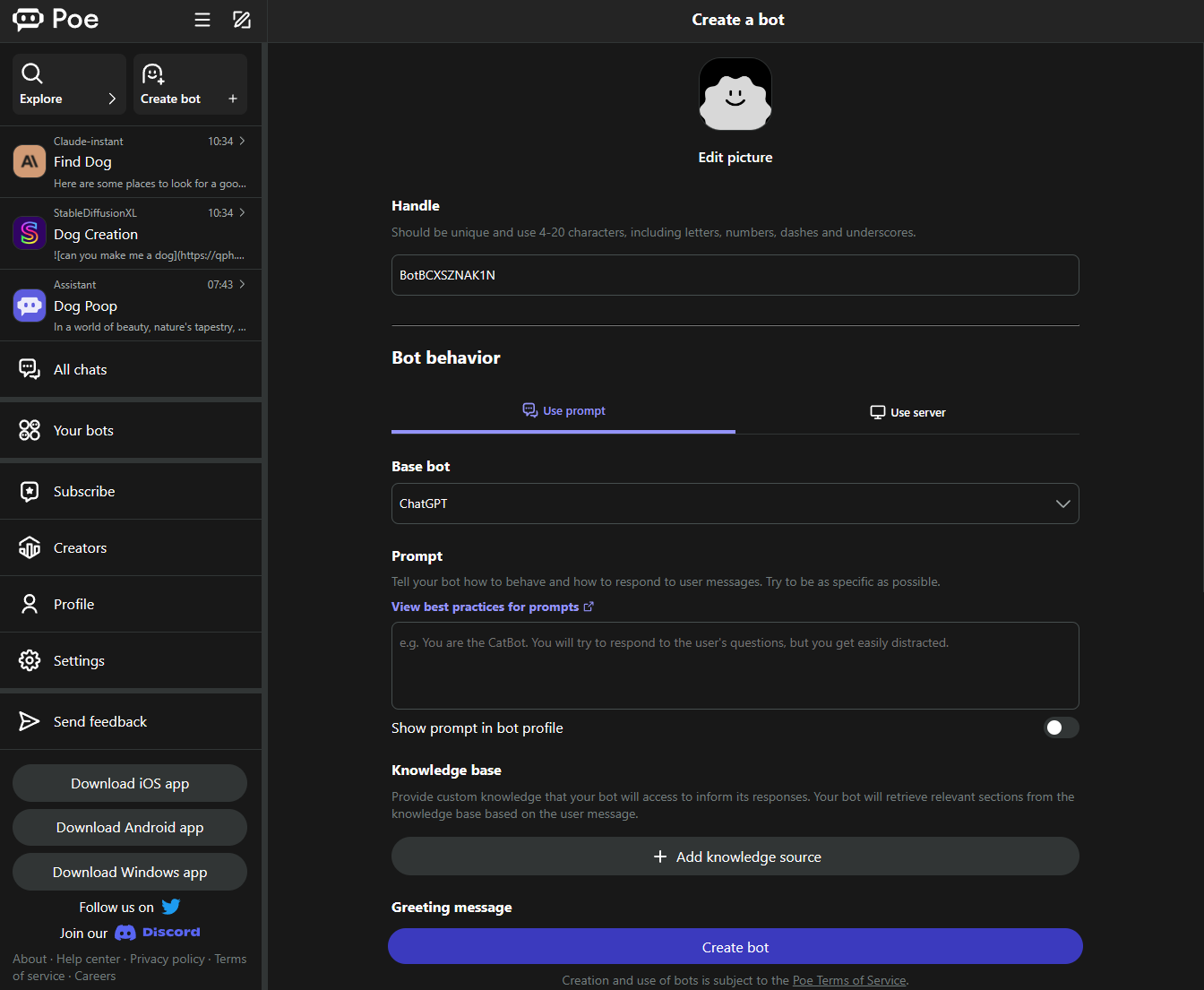Viewport: 1204px width, 990px height.
Task: Click Download Android app button
Action: [130, 827]
